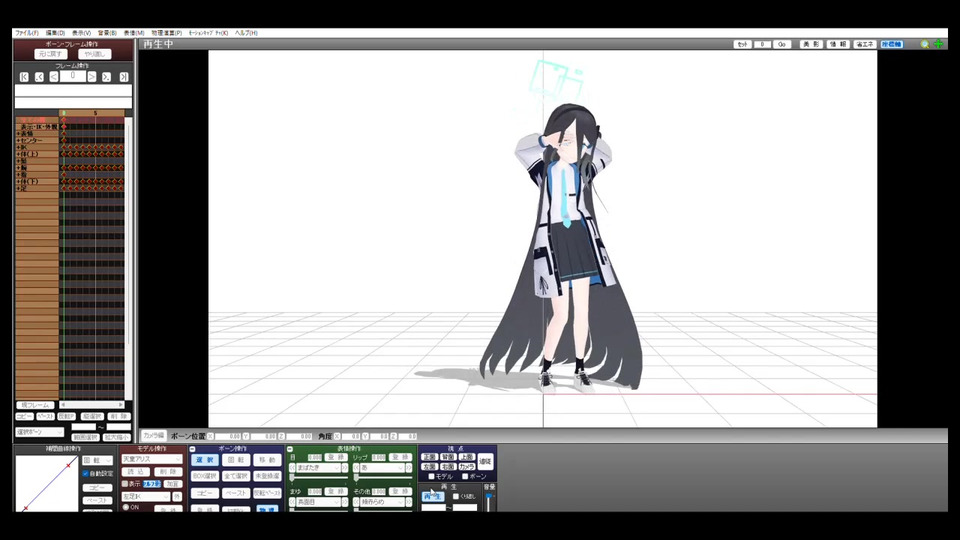Open the 選択ボーン dropdown

[39, 432]
